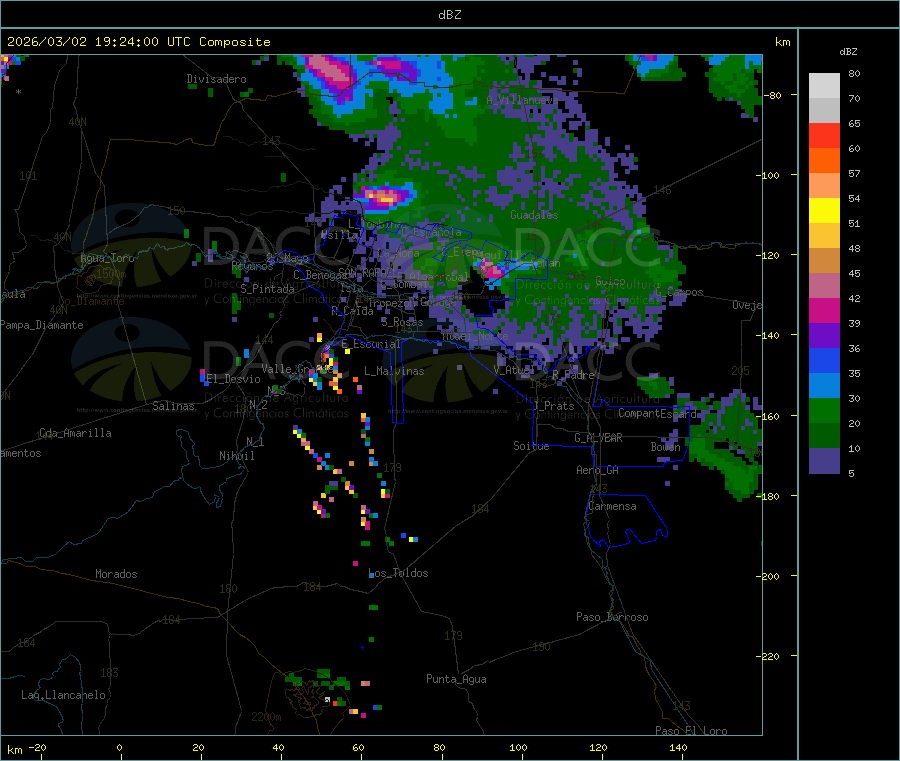The height and width of the screenshot is (761, 900).
Task: Select the magenta 39-42 dBZ legend swatch
Action: (824, 310)
